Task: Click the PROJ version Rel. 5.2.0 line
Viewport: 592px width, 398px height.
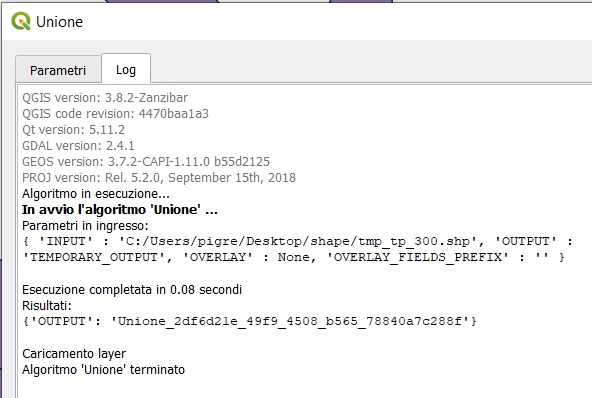Action: tap(159, 177)
